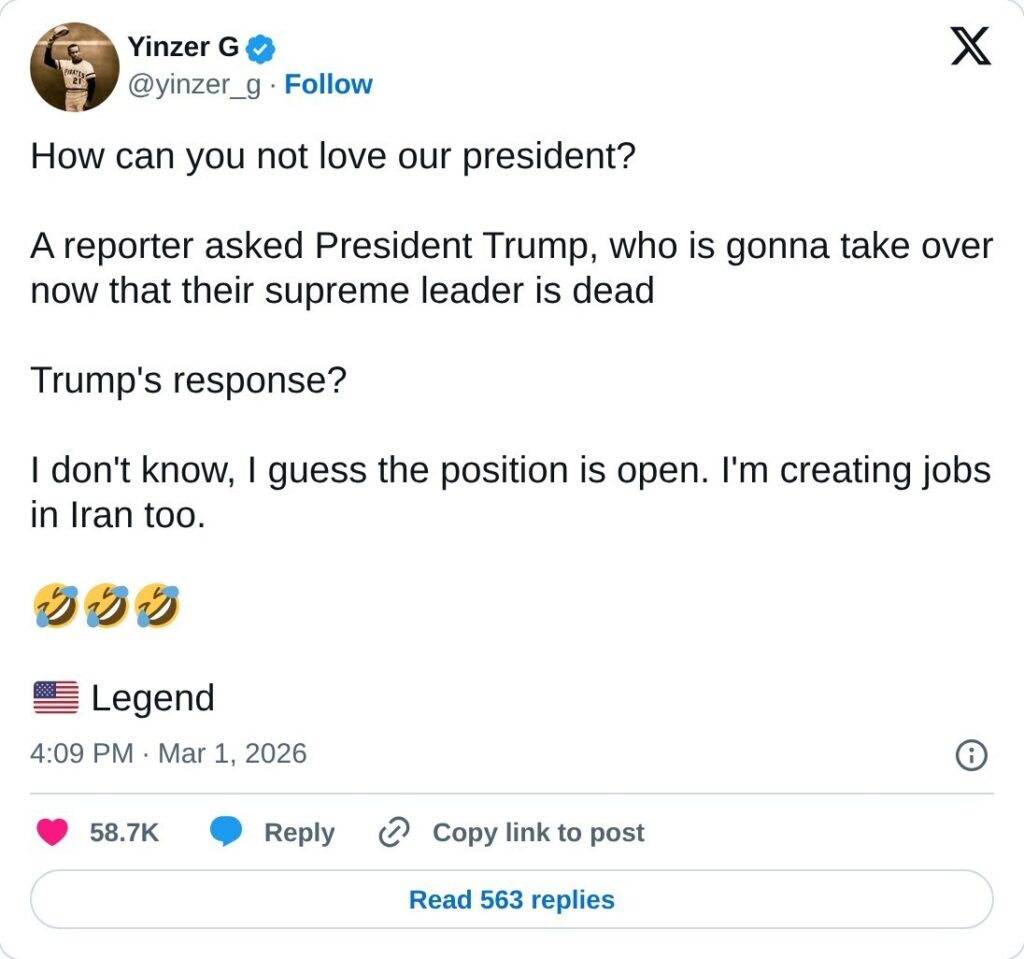
Task: Click the reply speech bubble icon
Action: (x=226, y=832)
